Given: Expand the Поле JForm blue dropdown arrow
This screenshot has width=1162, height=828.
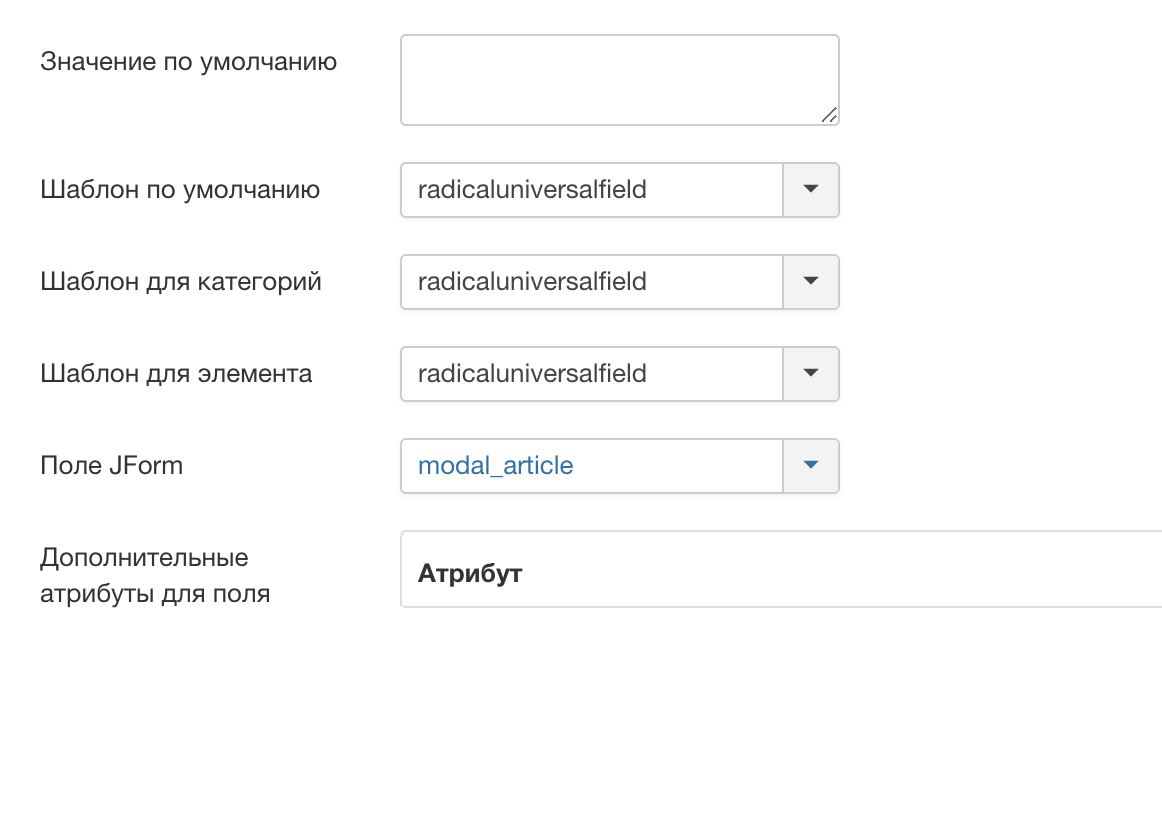Looking at the screenshot, I should coord(811,466).
